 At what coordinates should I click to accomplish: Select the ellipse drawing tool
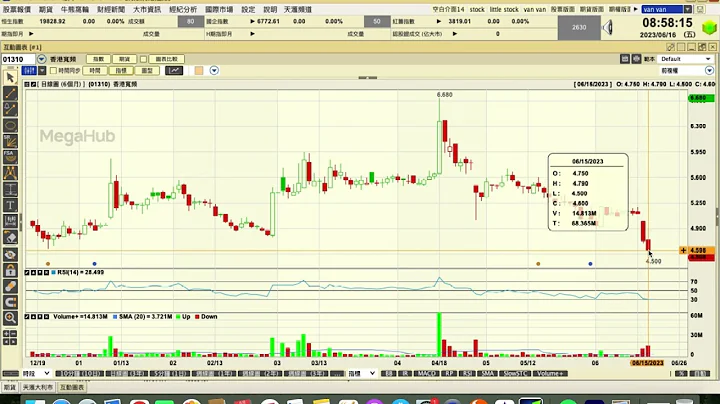click(x=10, y=125)
